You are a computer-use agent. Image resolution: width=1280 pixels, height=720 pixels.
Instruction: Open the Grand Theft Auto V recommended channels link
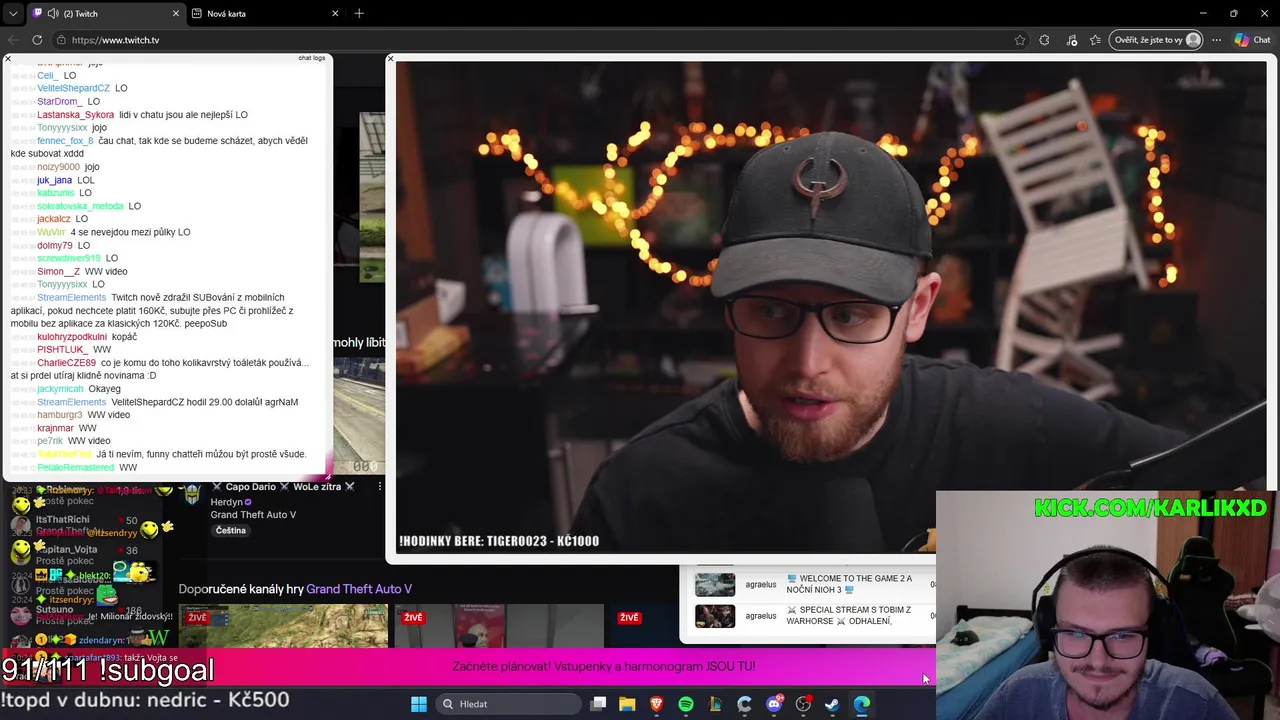pos(359,589)
